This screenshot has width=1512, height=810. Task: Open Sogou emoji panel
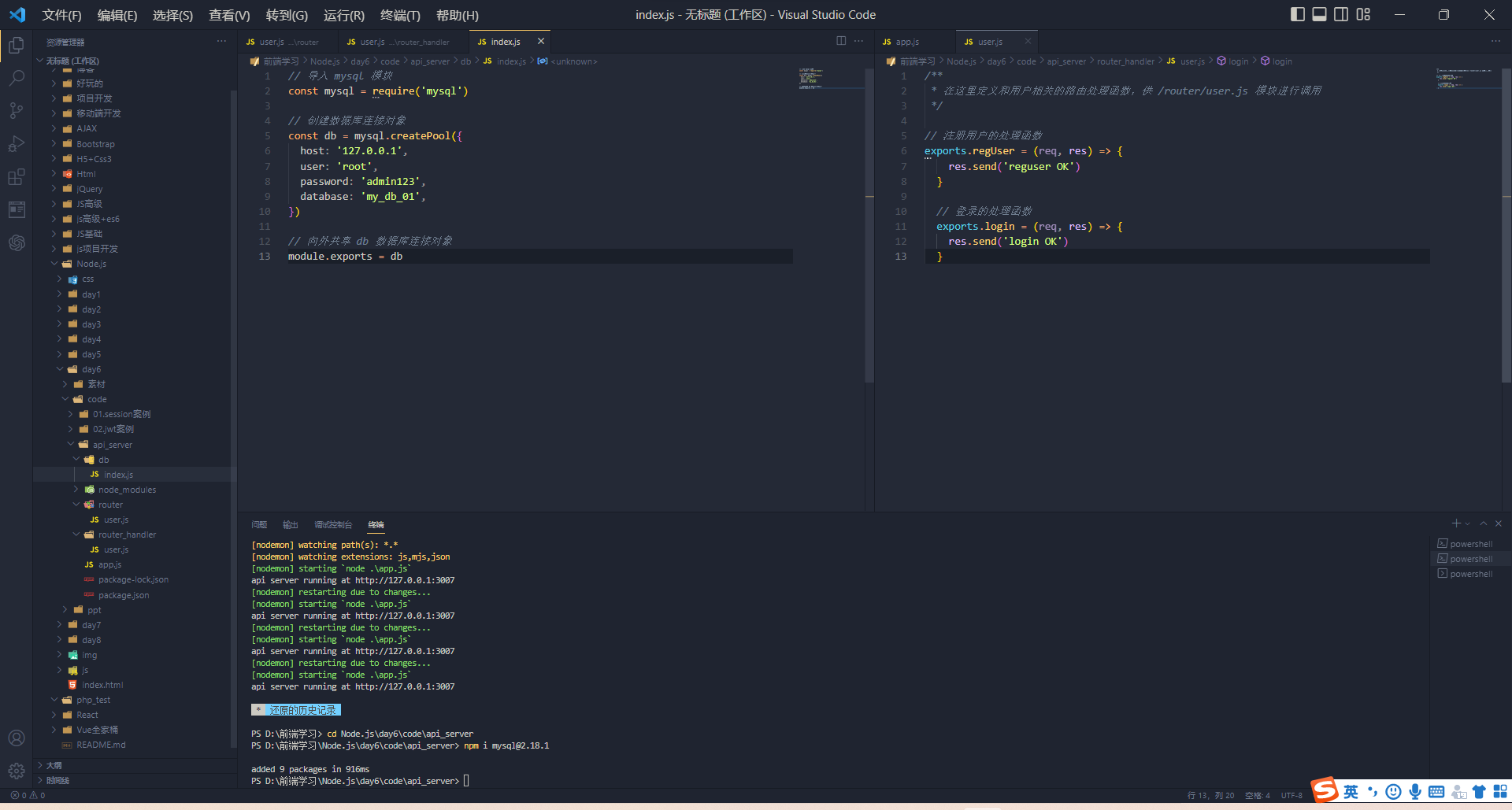pos(1393,792)
